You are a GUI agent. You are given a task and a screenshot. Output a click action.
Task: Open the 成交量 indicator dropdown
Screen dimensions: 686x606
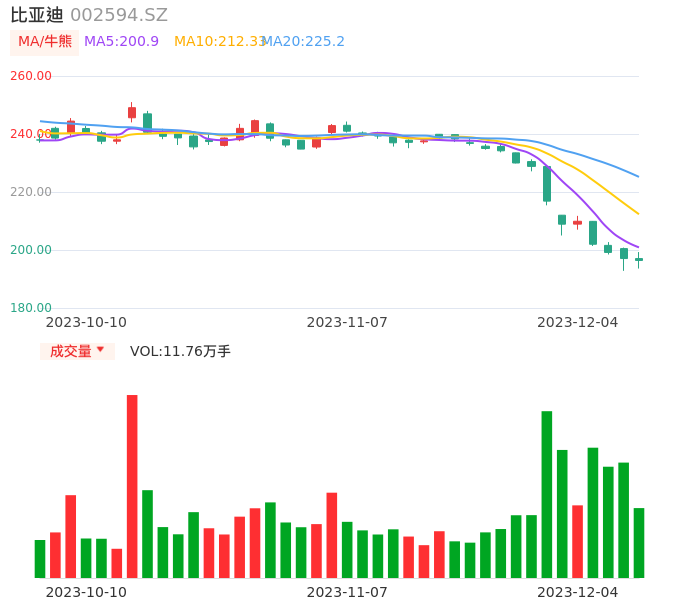pyautogui.click(x=77, y=351)
